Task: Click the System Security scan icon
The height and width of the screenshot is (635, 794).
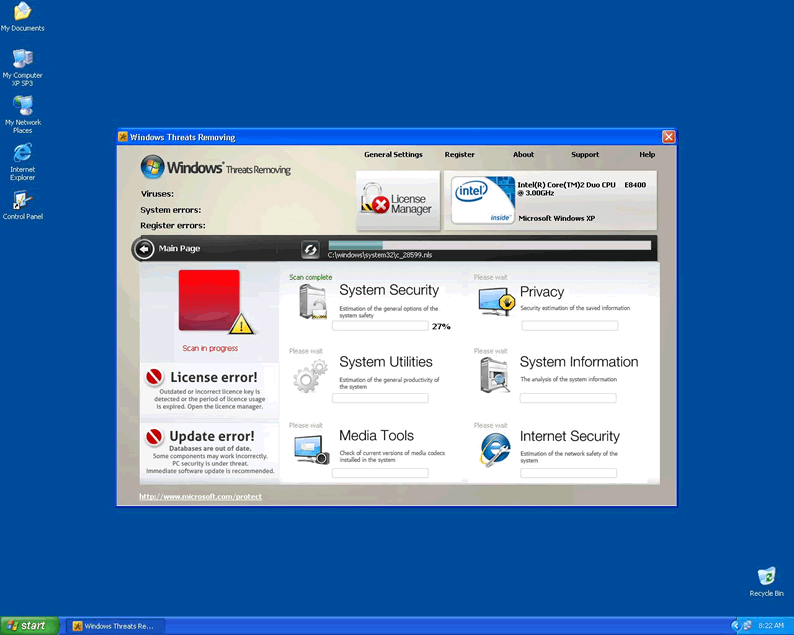Action: pyautogui.click(x=312, y=301)
